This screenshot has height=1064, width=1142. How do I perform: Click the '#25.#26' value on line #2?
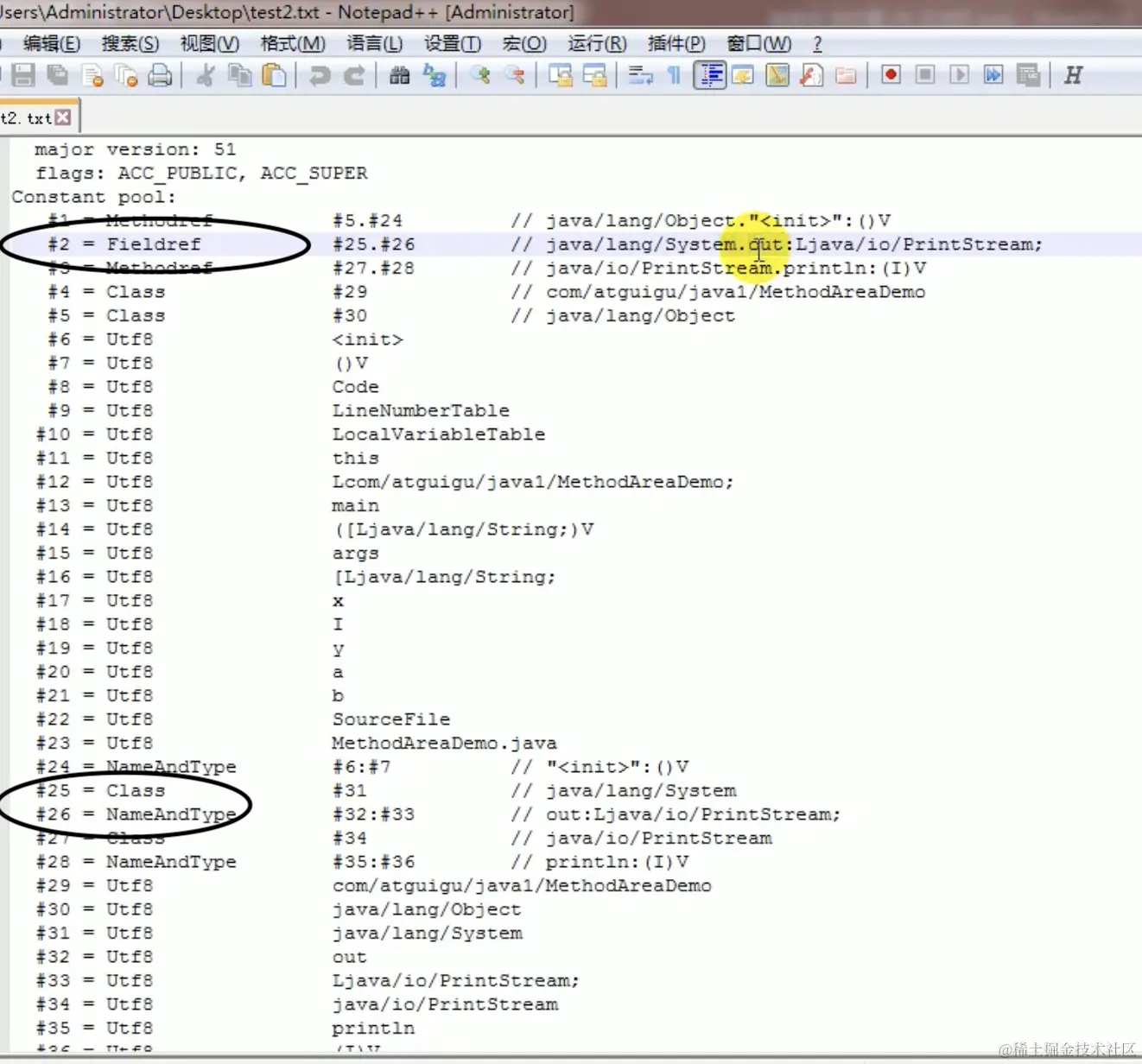pyautogui.click(x=373, y=244)
